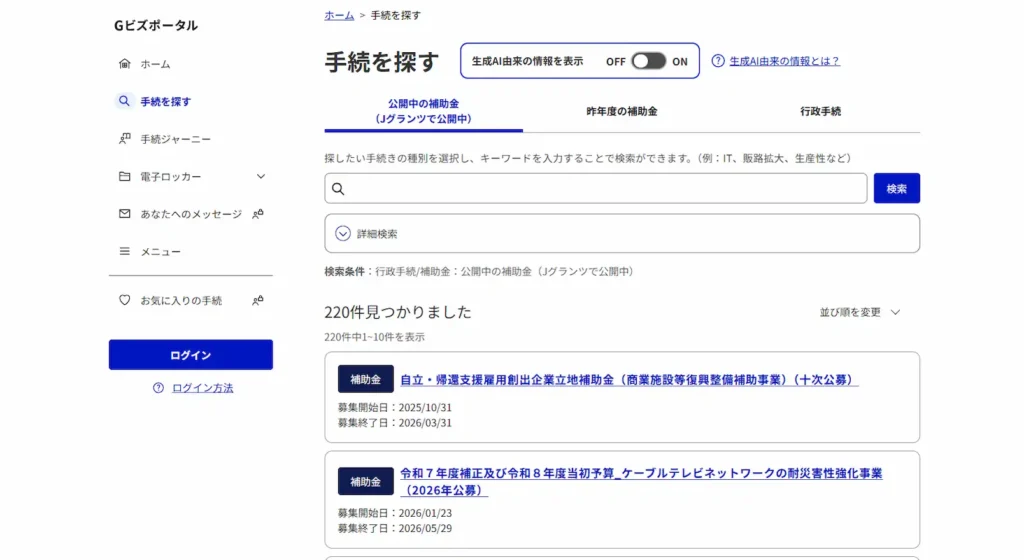The width and height of the screenshot is (1024, 560).
Task: Select the 公開中の補助金 tab
Action: (423, 111)
